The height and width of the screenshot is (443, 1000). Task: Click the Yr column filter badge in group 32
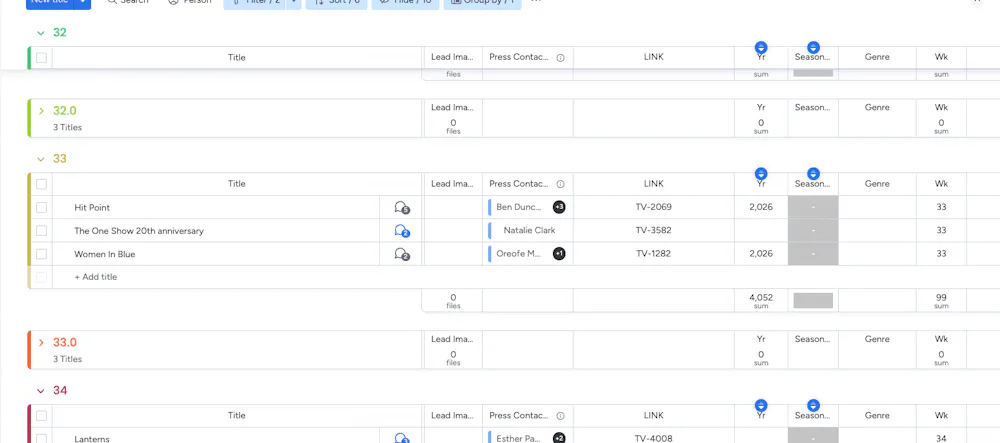pyautogui.click(x=761, y=47)
